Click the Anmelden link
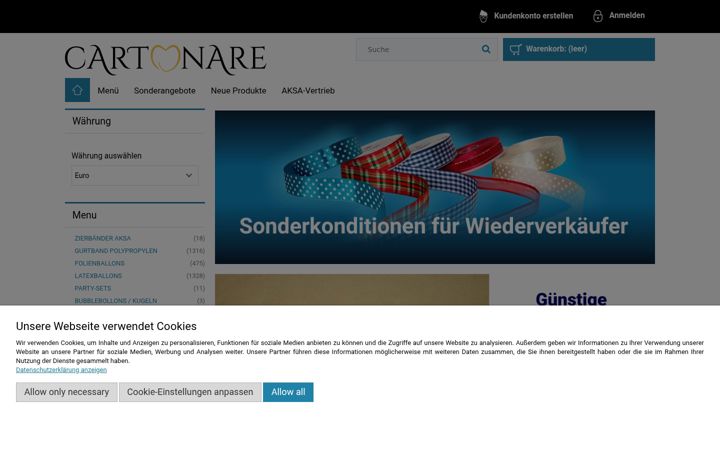 pyautogui.click(x=627, y=15)
